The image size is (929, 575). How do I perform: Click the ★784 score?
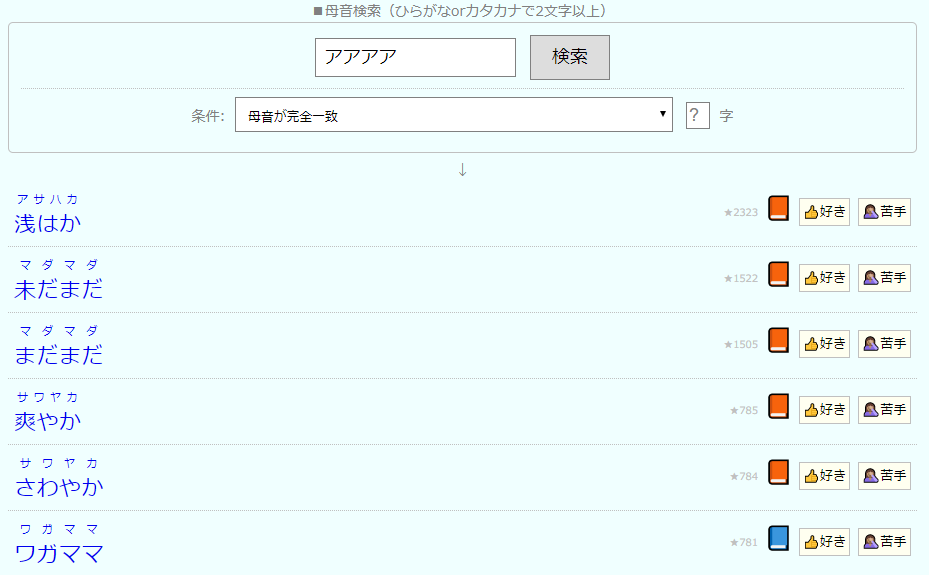coord(744,477)
